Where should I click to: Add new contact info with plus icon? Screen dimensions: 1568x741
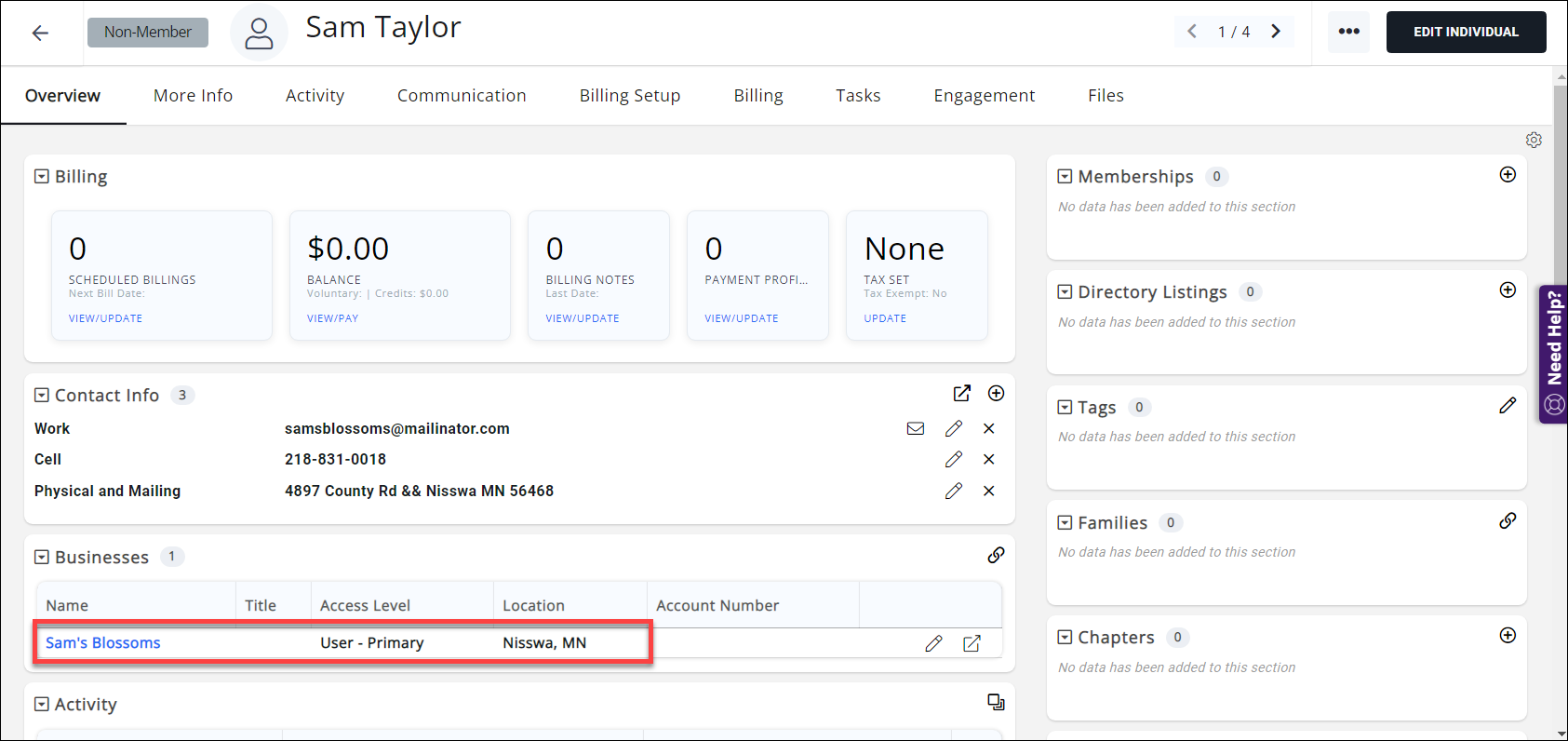click(x=996, y=393)
